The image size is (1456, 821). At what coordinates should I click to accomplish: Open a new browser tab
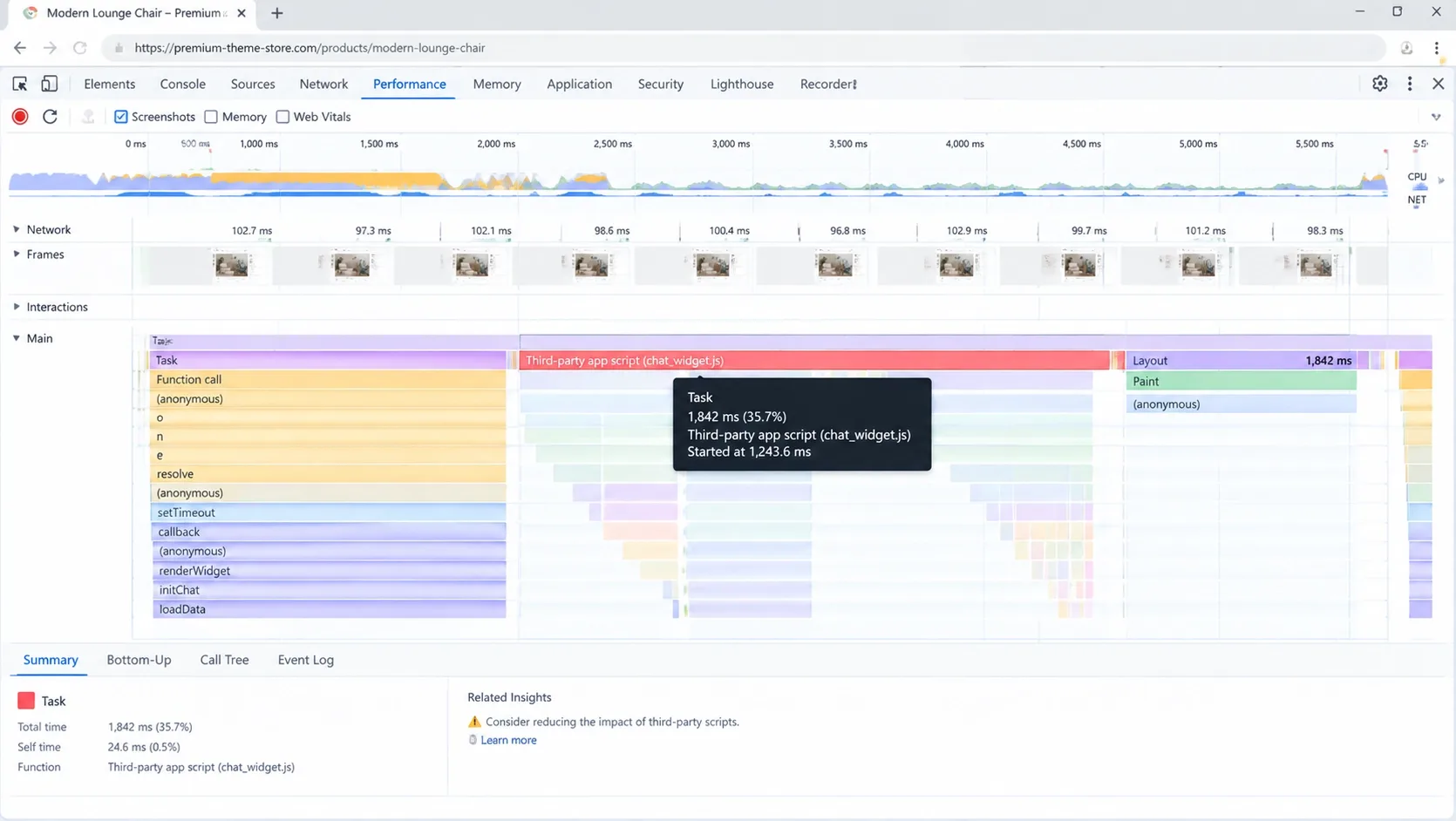click(277, 13)
